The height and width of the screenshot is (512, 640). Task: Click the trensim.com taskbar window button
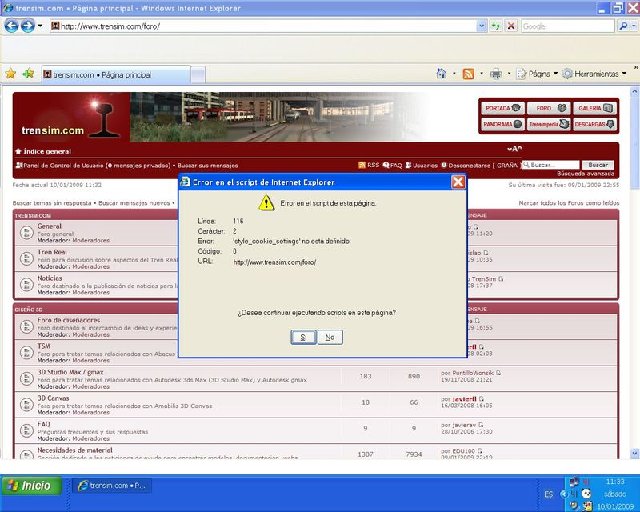pyautogui.click(x=112, y=485)
